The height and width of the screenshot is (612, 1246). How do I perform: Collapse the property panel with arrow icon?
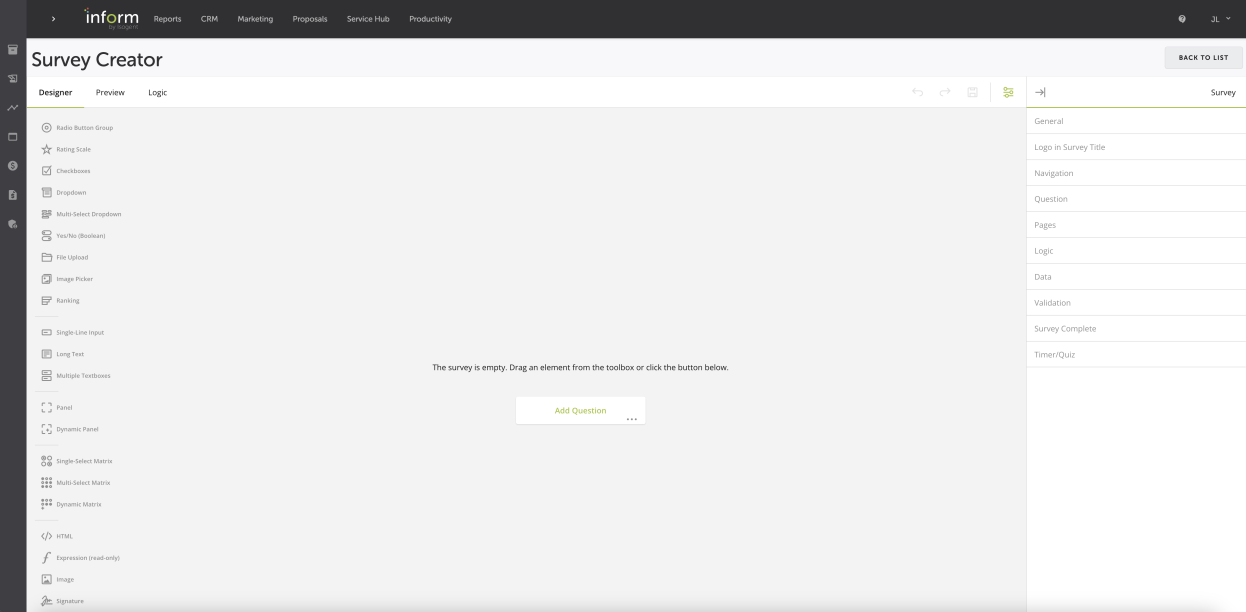(x=1040, y=92)
